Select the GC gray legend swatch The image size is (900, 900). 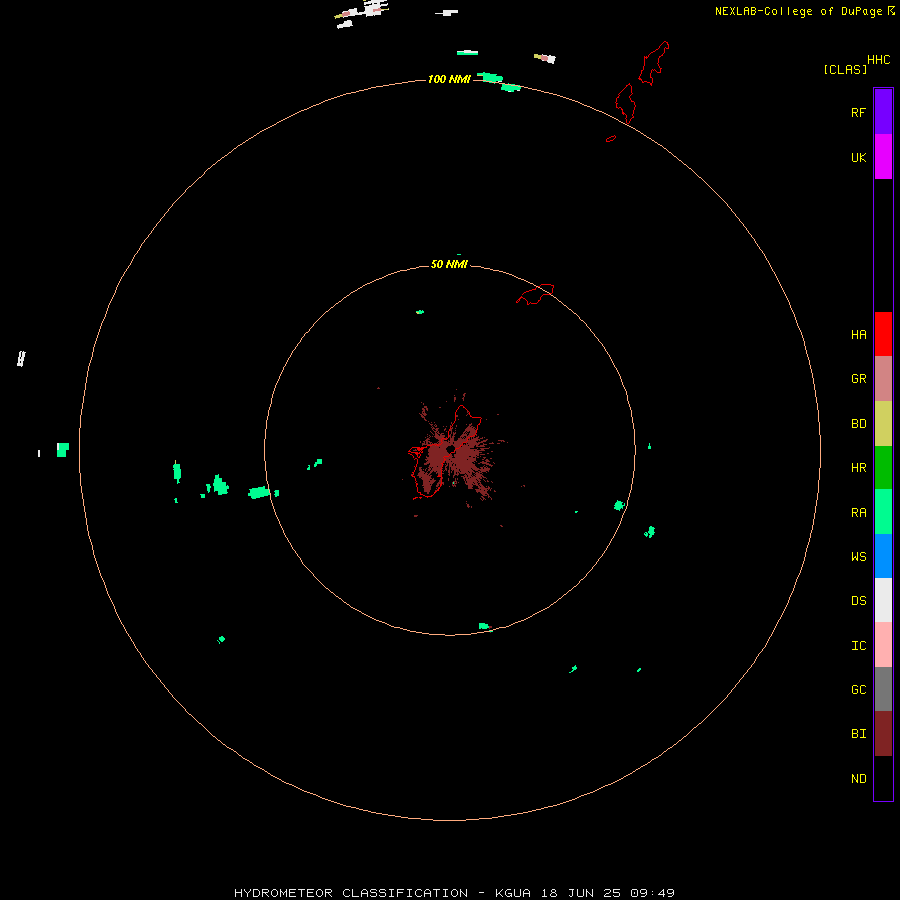coord(883,689)
